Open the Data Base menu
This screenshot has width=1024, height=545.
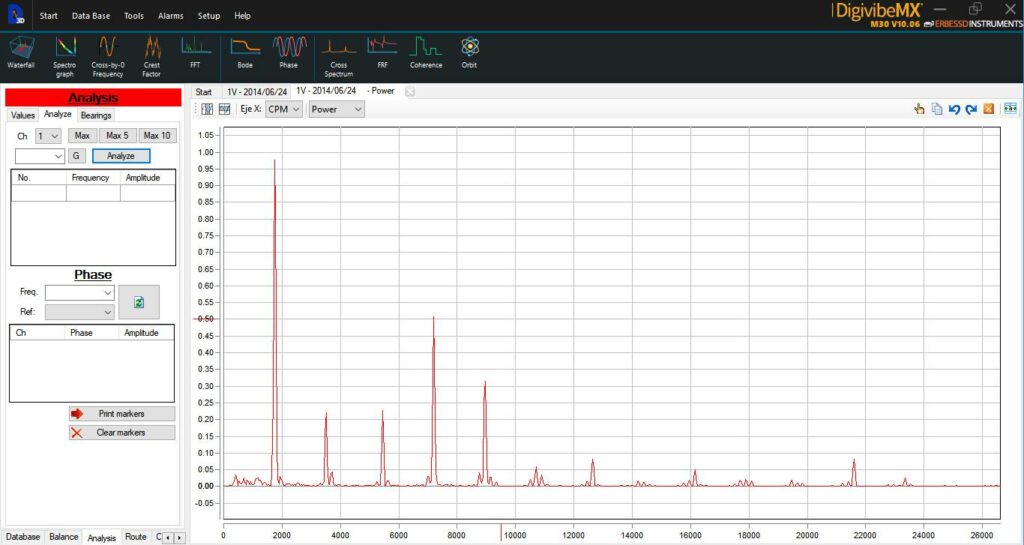click(91, 16)
